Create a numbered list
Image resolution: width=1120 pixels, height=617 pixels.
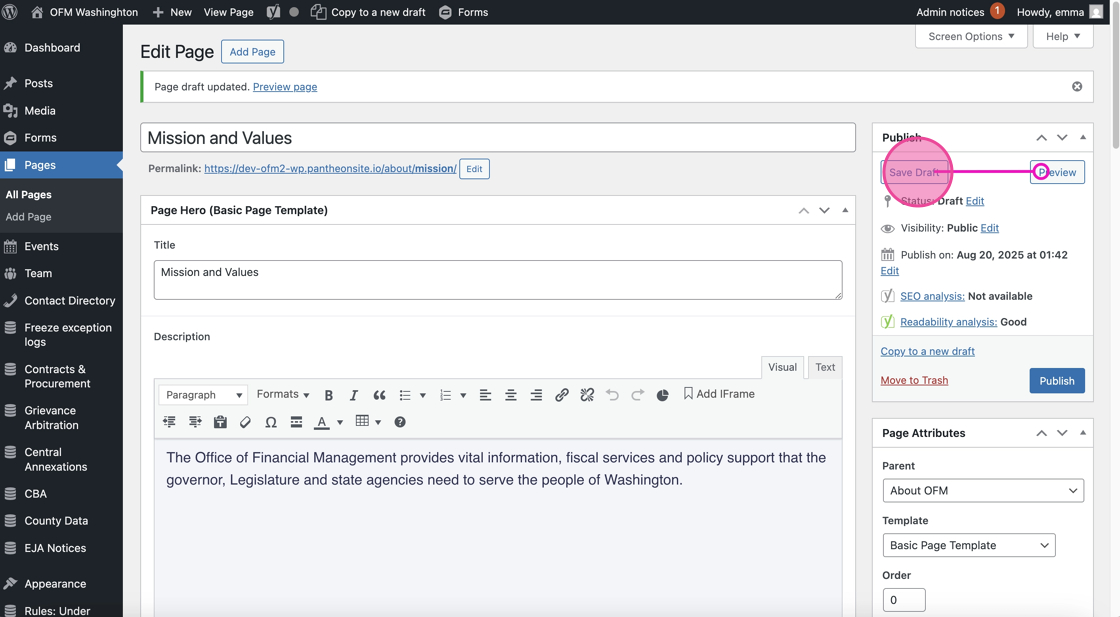(x=446, y=395)
